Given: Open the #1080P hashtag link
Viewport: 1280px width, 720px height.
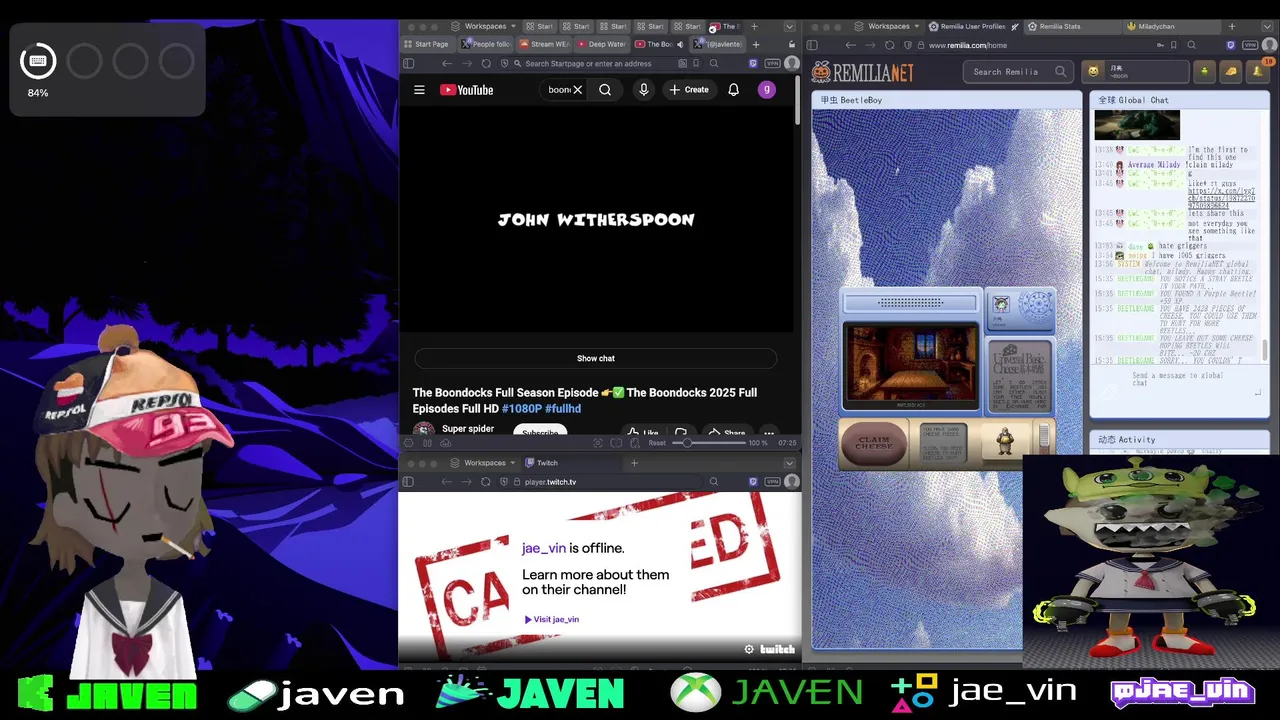Looking at the screenshot, I should click(x=521, y=409).
